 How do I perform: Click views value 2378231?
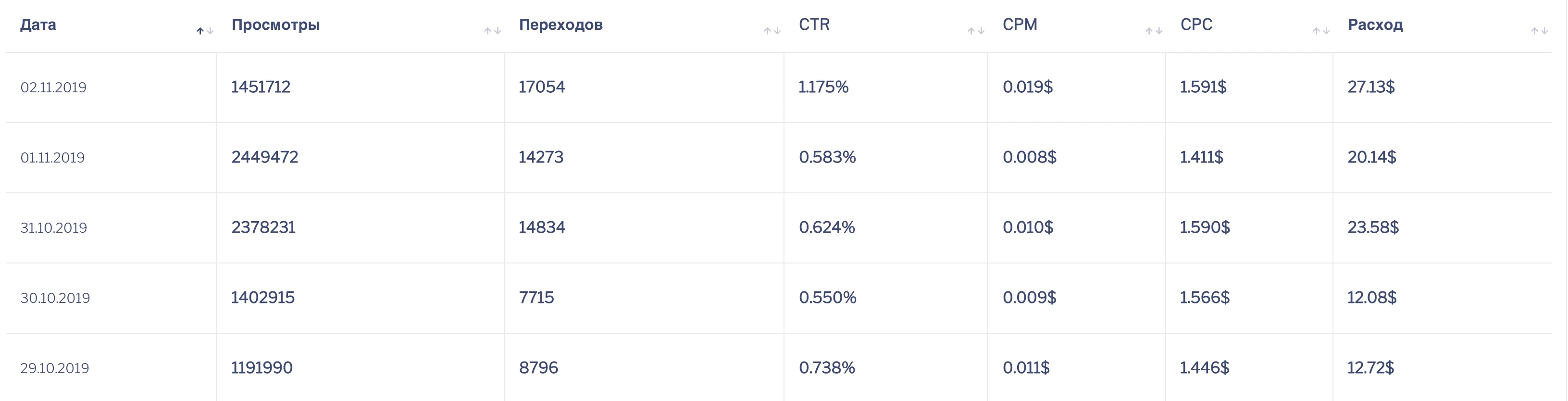[263, 227]
